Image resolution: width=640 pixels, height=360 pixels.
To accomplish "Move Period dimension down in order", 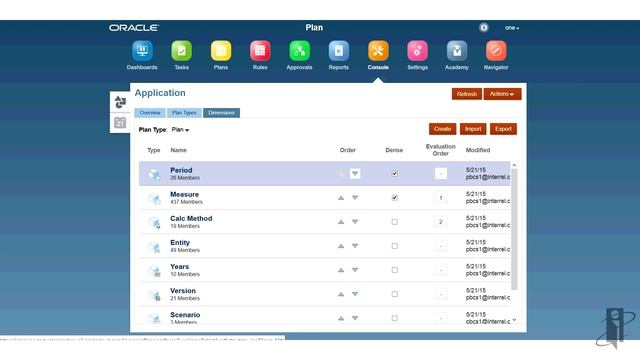I will tap(355, 173).
